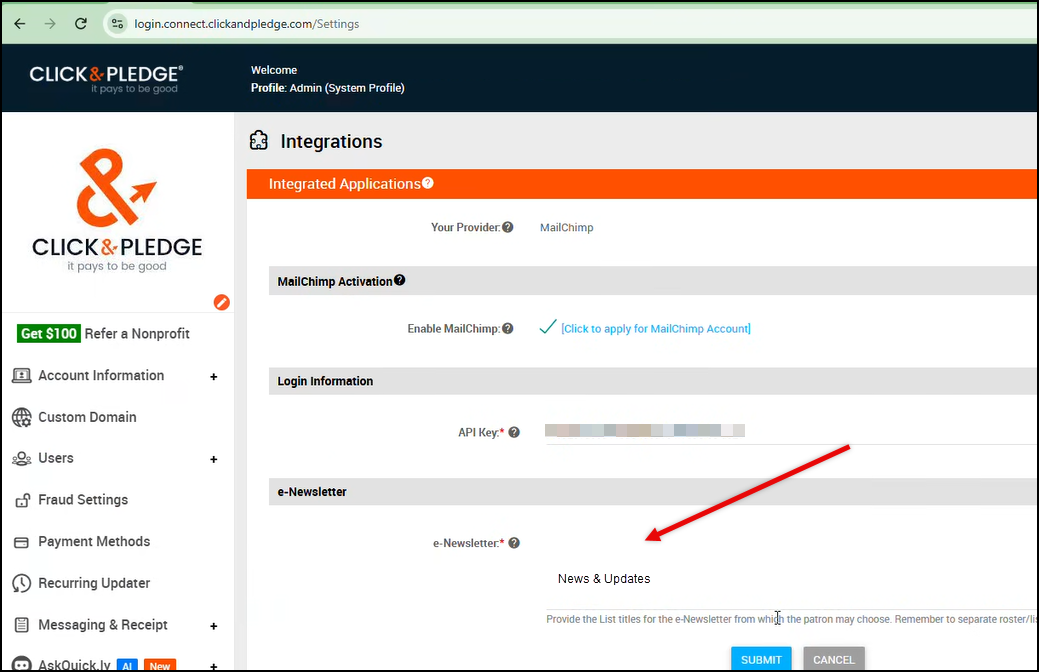Click the Fraud Settings lock icon
Viewport: 1039px width, 672px height.
[22, 500]
